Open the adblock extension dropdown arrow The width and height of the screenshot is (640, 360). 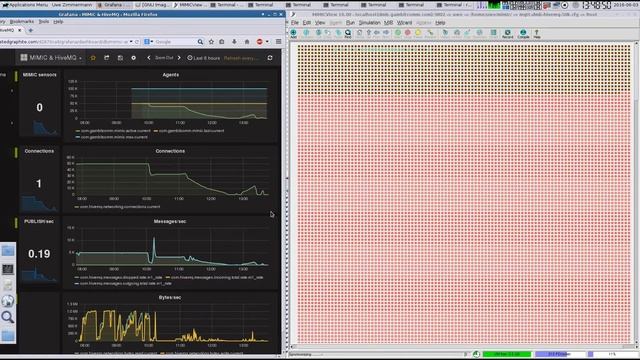(x=267, y=42)
